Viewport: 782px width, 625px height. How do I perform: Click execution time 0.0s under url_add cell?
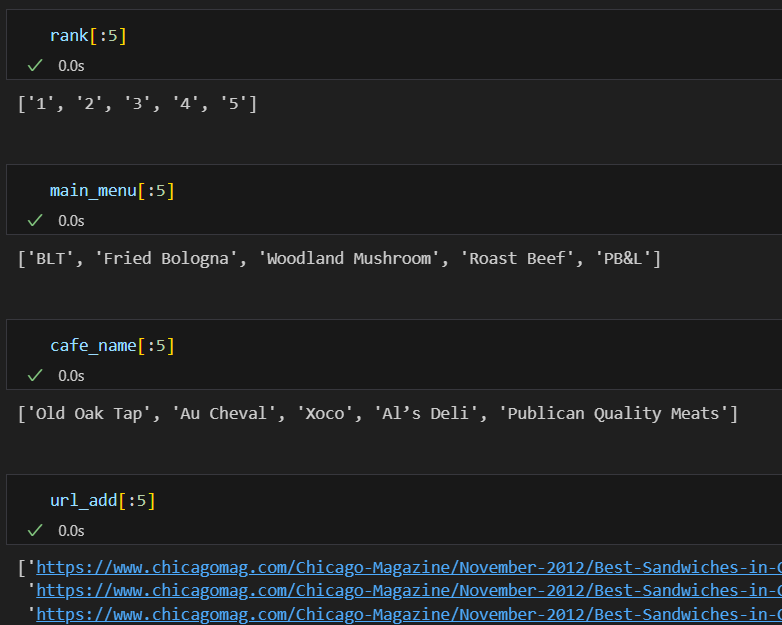(x=71, y=531)
